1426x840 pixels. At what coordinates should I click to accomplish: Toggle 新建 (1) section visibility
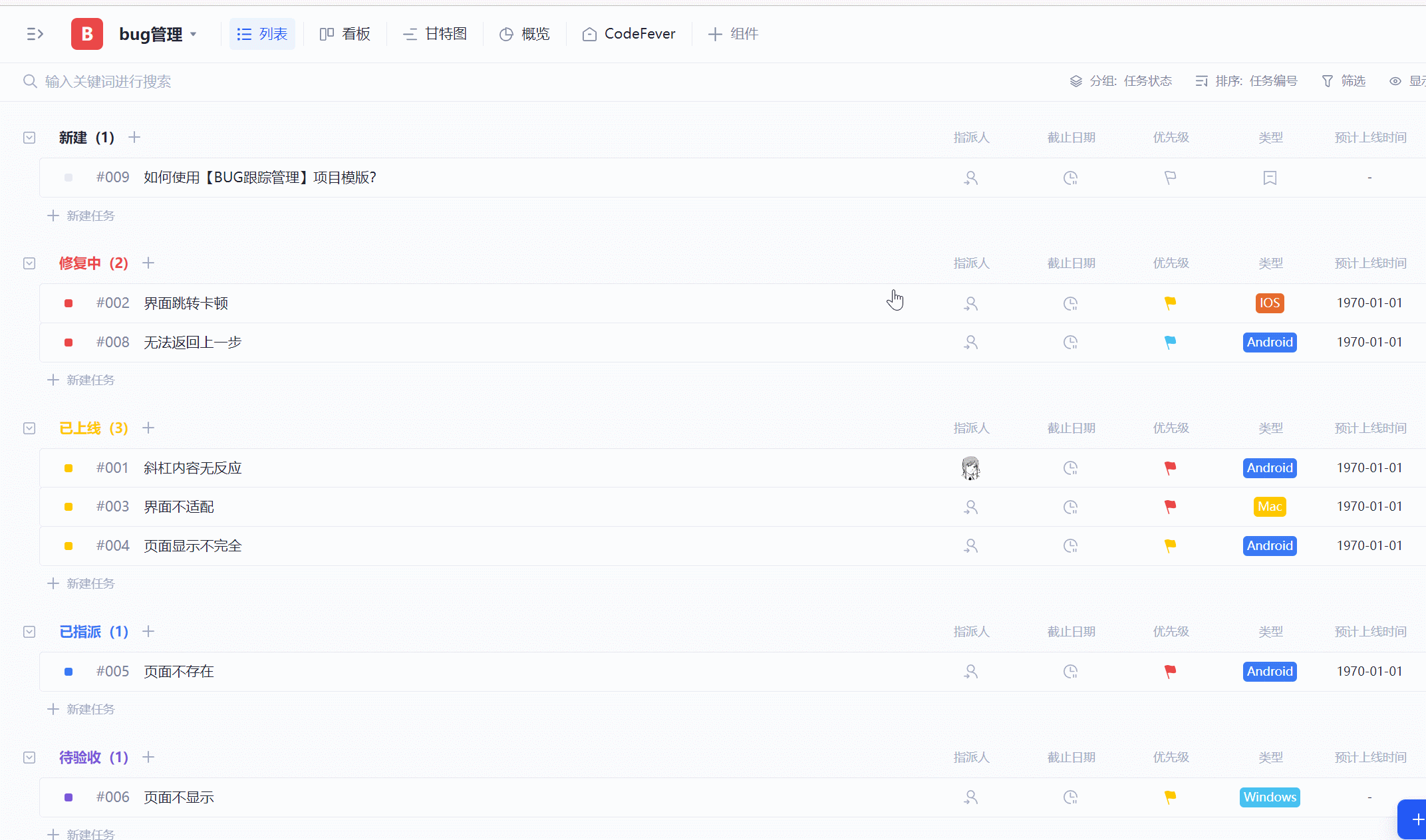pyautogui.click(x=29, y=137)
